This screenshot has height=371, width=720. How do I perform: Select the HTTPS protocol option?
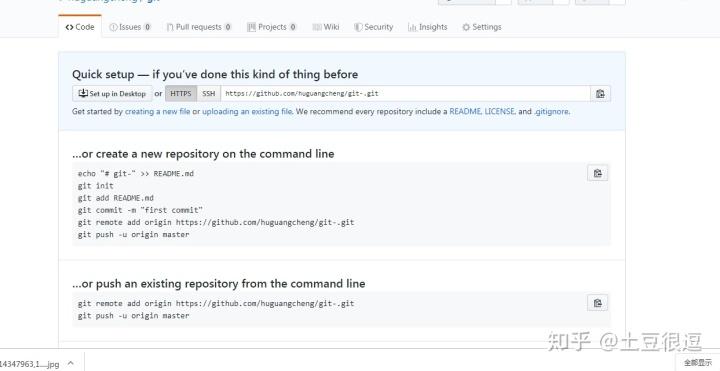[x=181, y=94]
